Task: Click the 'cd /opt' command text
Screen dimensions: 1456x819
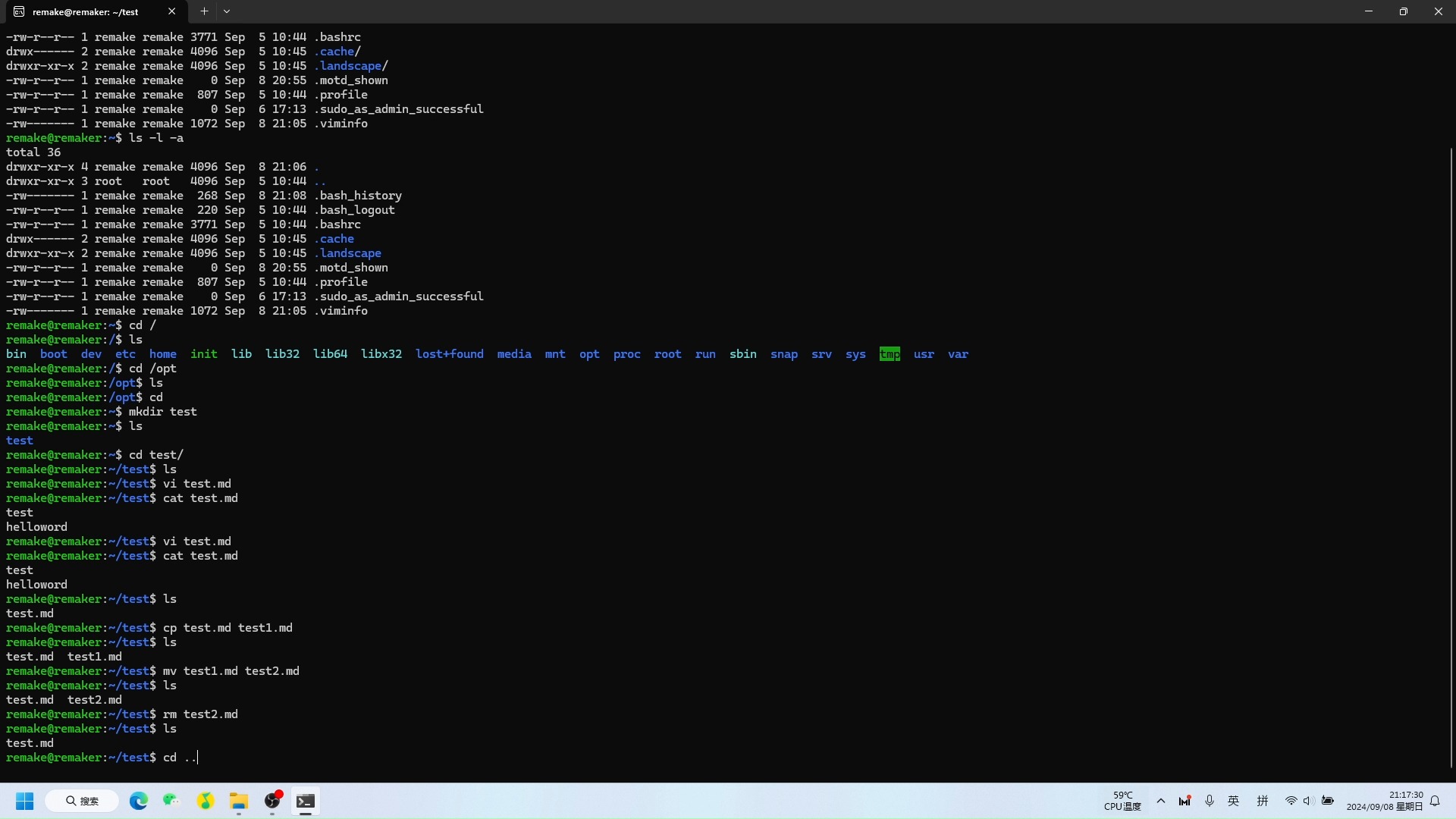Action: pyautogui.click(x=152, y=369)
